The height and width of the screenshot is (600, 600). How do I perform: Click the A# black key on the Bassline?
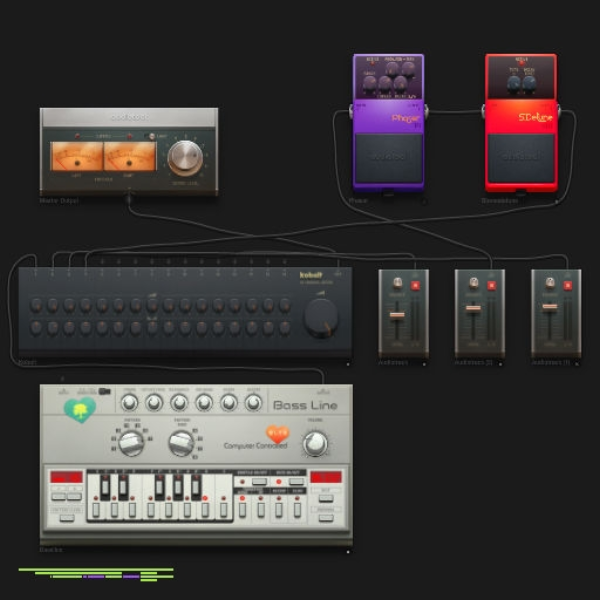196,487
